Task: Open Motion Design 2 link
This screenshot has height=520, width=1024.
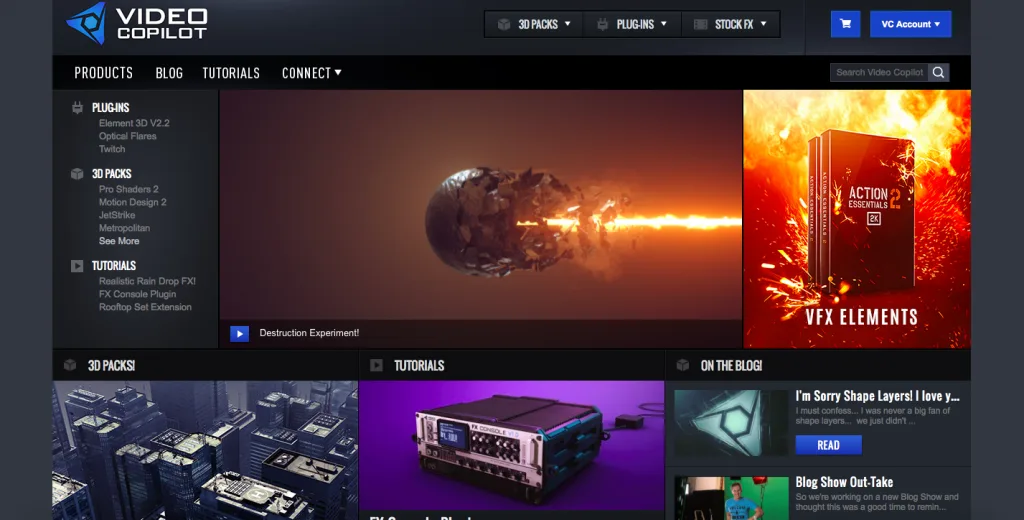Action: pyautogui.click(x=133, y=202)
